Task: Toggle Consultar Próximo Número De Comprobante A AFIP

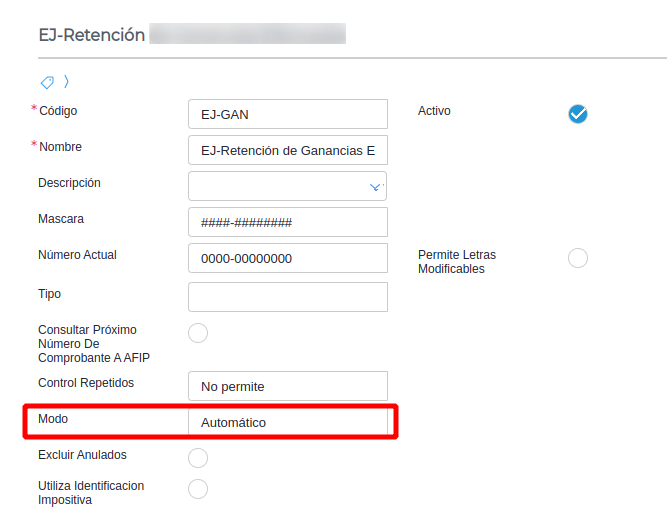Action: tap(198, 333)
